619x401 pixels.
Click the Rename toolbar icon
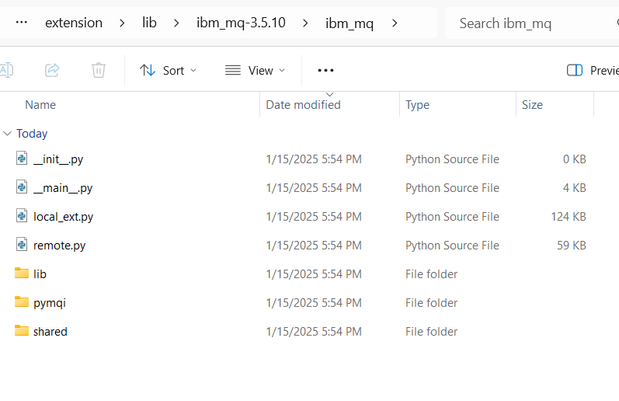(7, 70)
